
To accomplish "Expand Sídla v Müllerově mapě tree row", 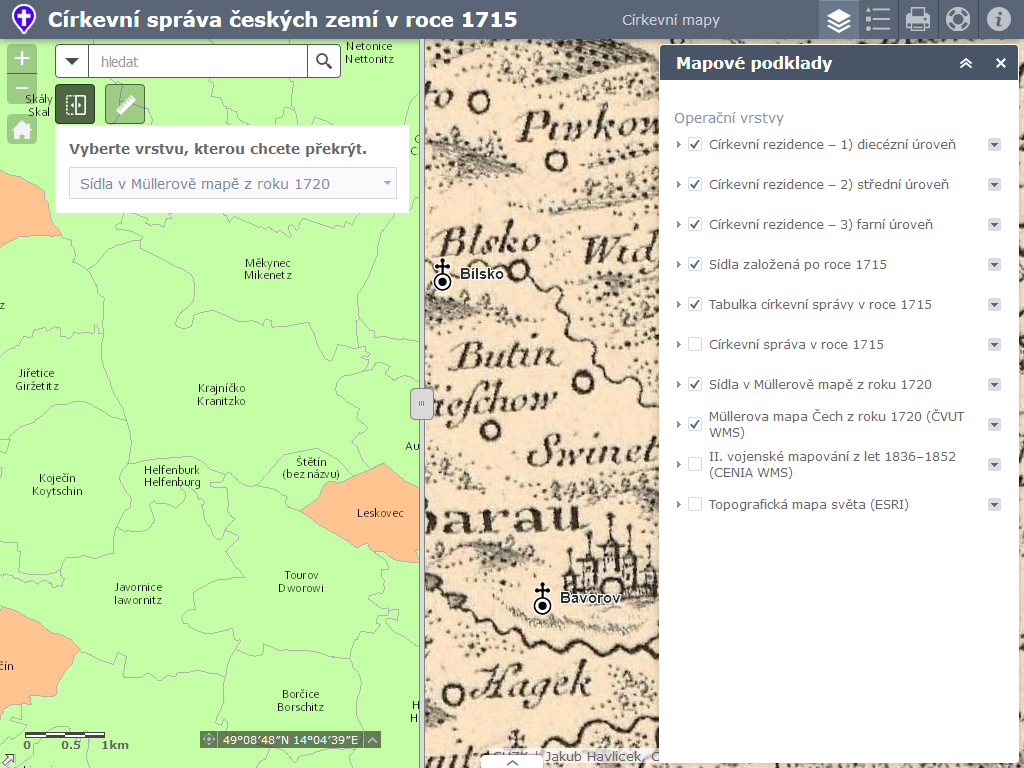I will tap(679, 385).
